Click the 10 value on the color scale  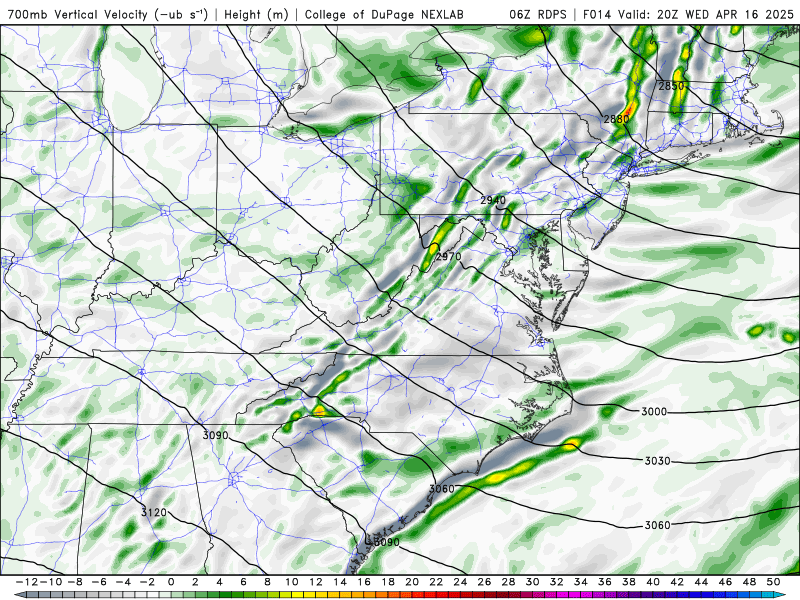point(291,582)
